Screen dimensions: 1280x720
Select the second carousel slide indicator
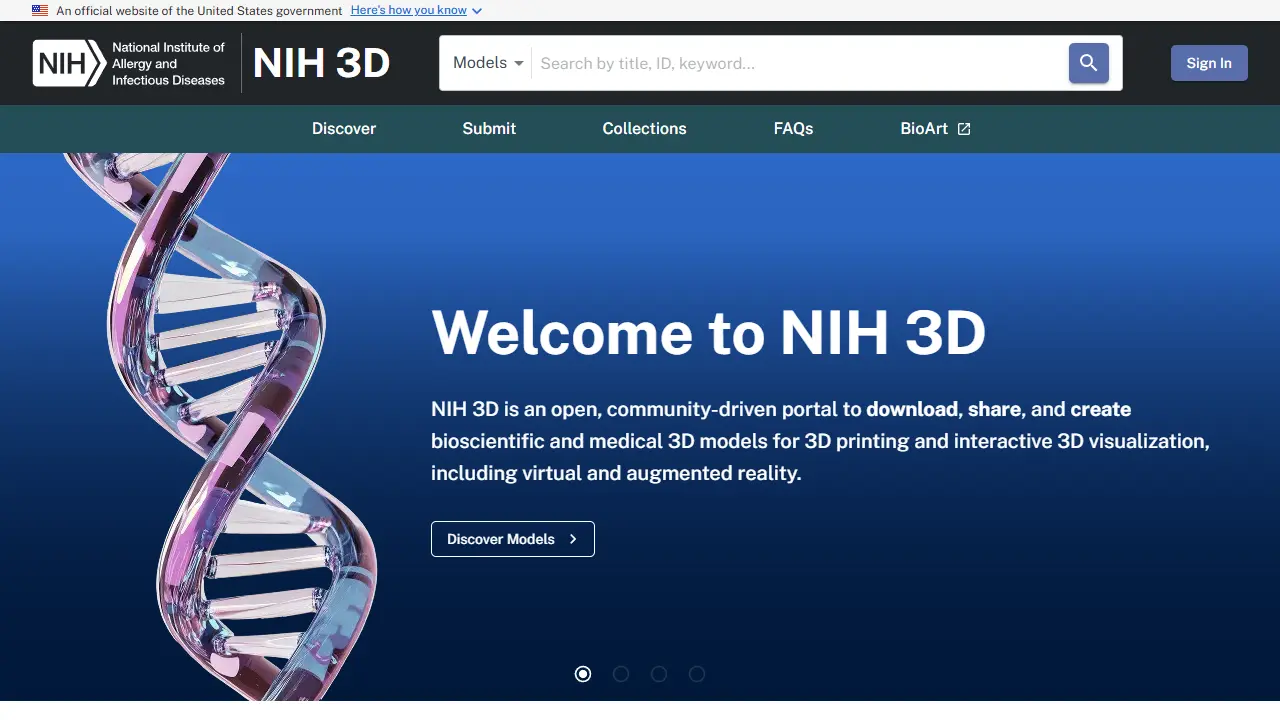pyautogui.click(x=621, y=674)
